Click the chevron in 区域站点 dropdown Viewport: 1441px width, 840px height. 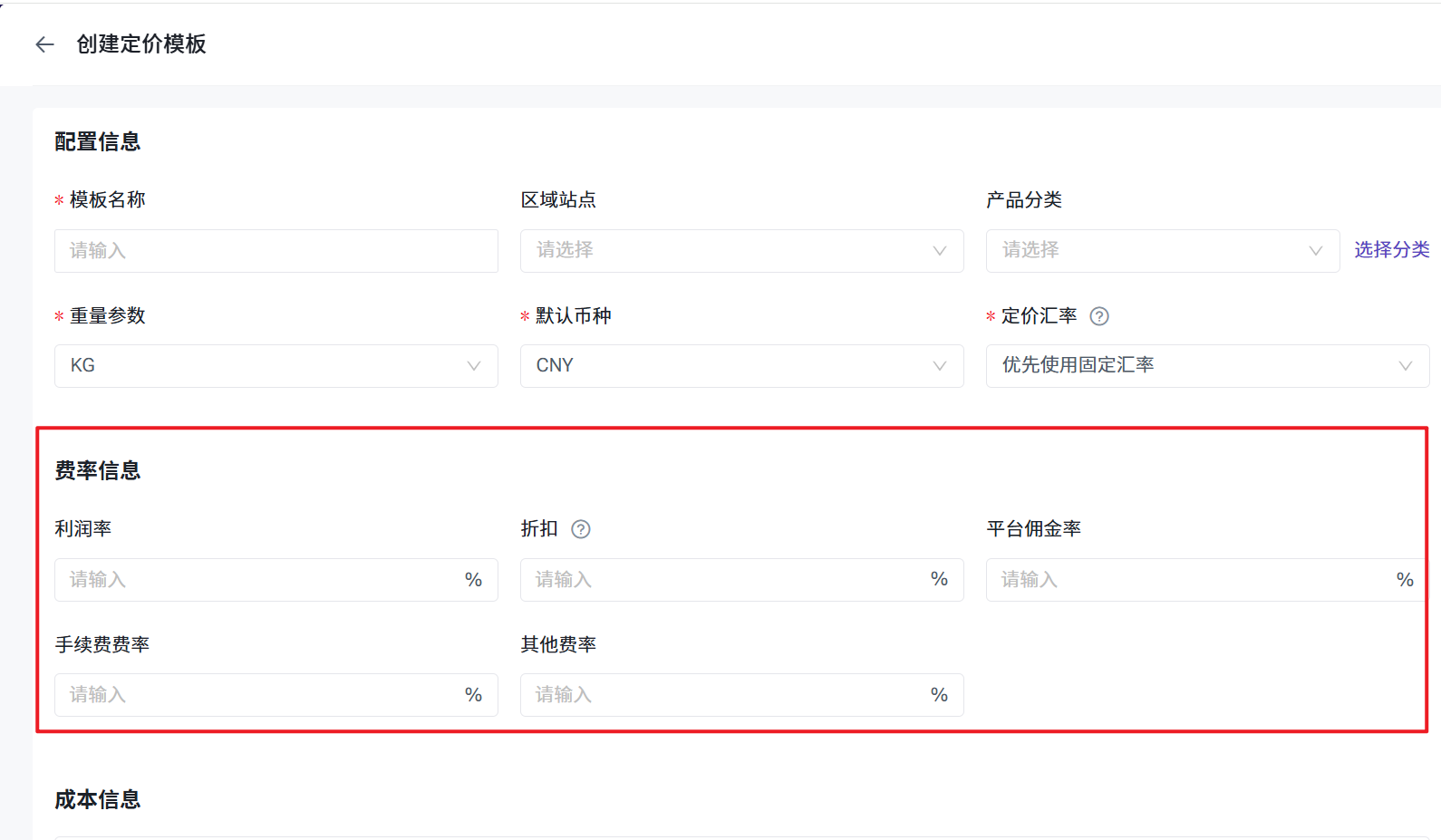tap(940, 251)
